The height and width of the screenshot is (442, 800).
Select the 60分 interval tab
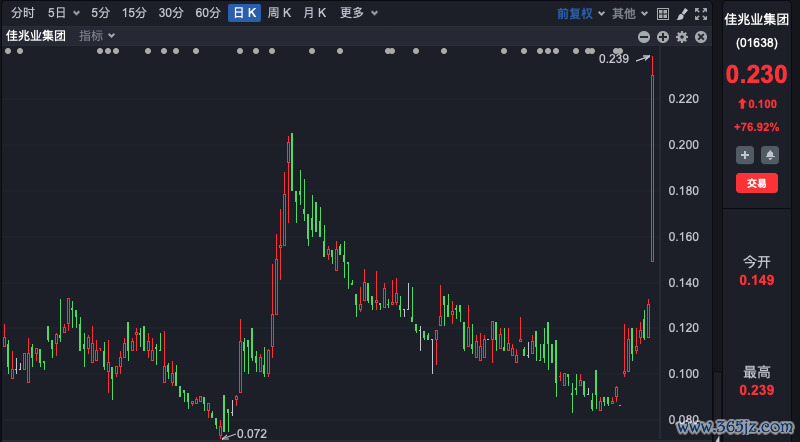208,13
